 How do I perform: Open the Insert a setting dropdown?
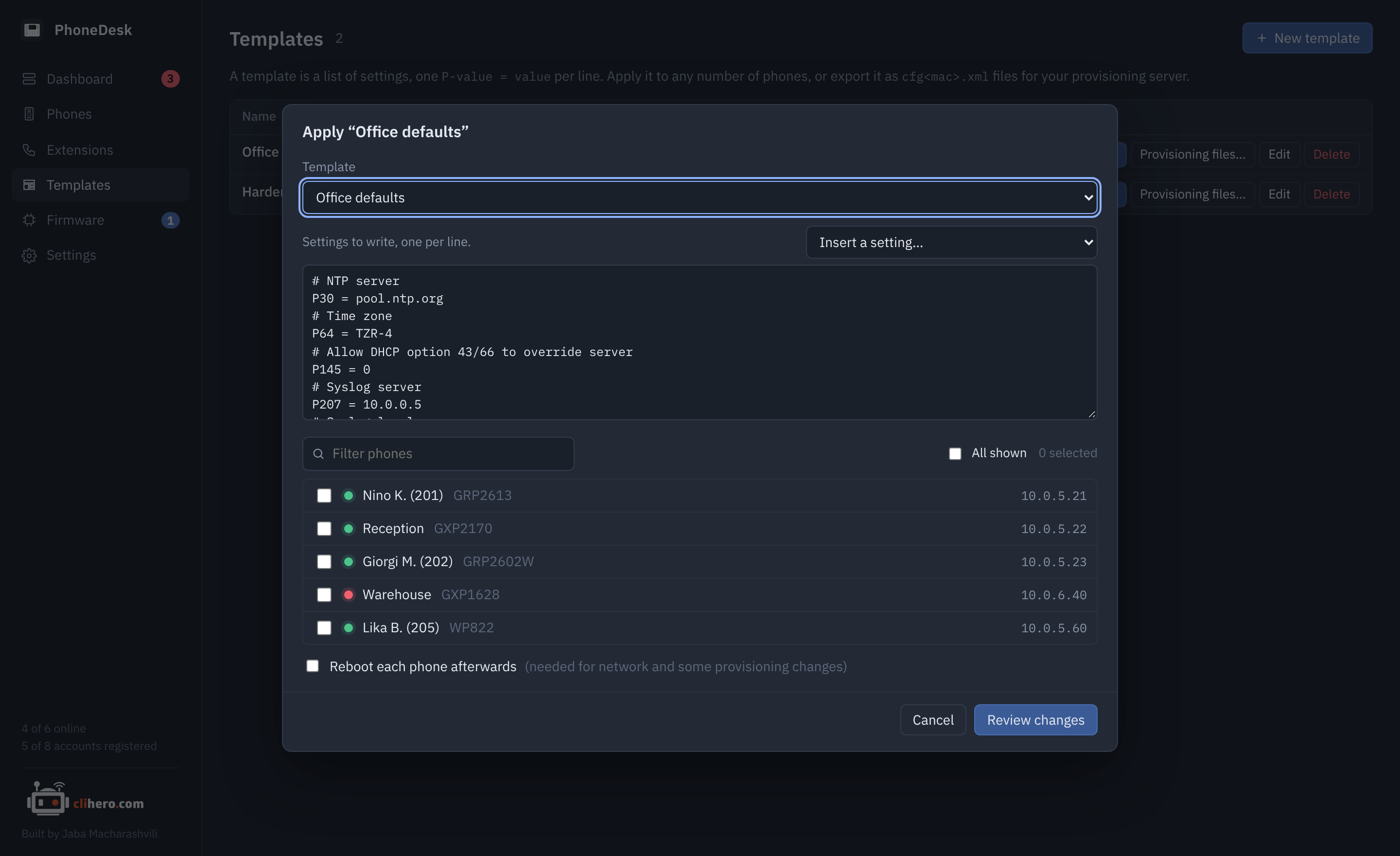[951, 242]
